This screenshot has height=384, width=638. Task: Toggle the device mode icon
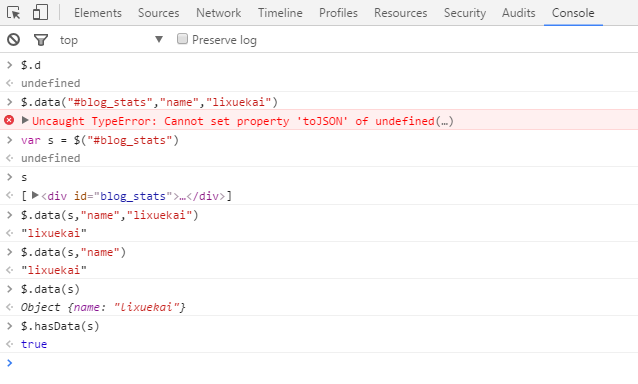[x=40, y=12]
